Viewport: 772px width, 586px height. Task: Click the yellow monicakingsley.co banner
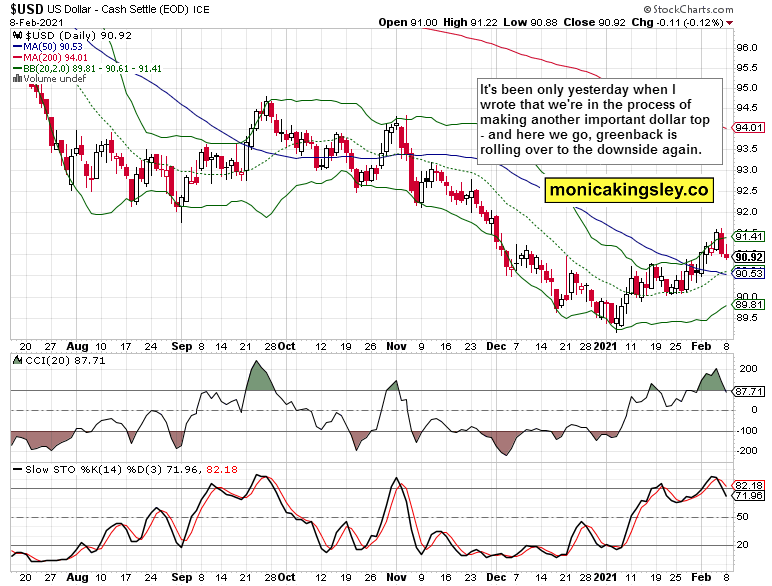click(x=629, y=190)
